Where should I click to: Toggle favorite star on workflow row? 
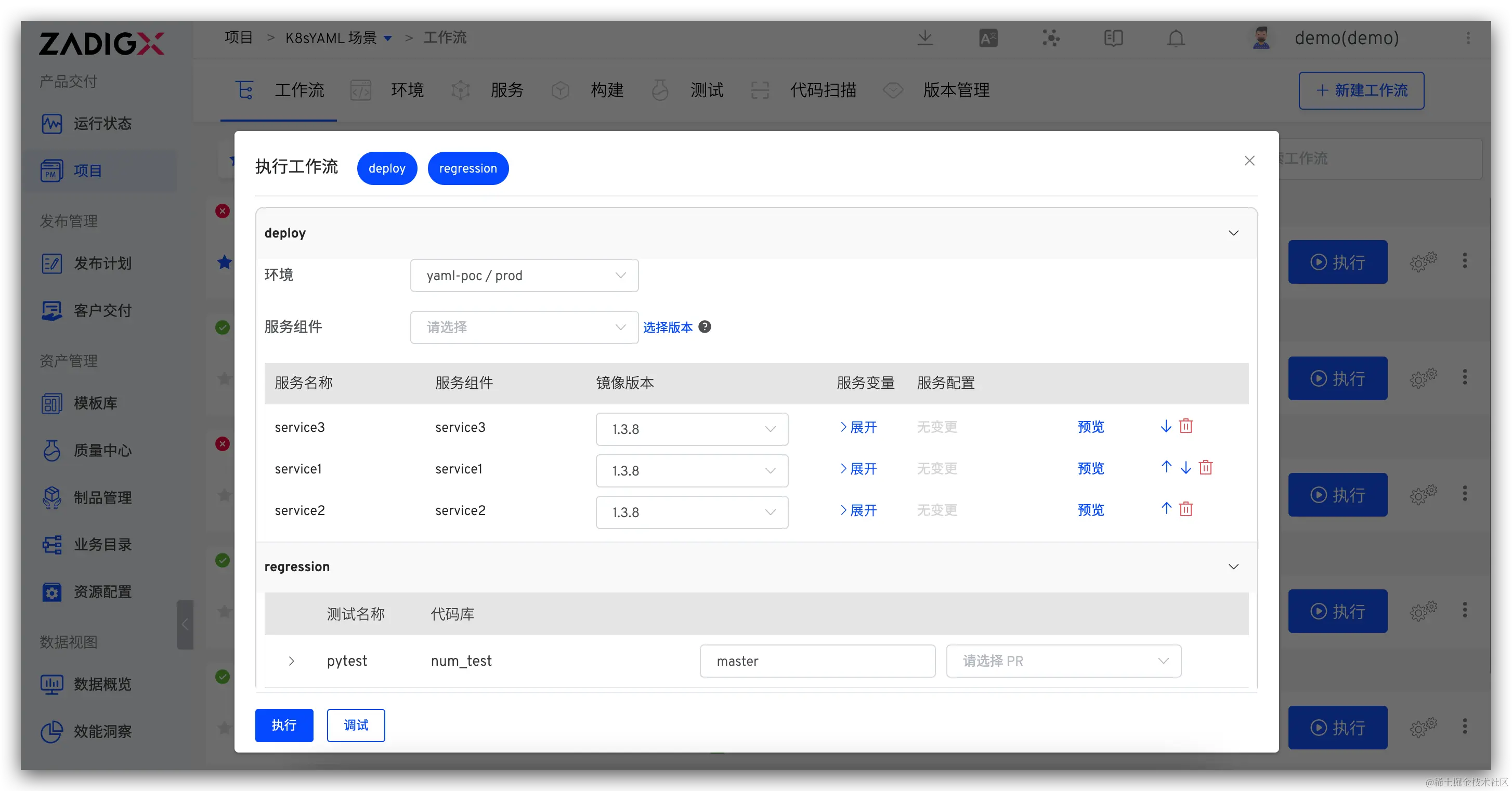(x=224, y=262)
